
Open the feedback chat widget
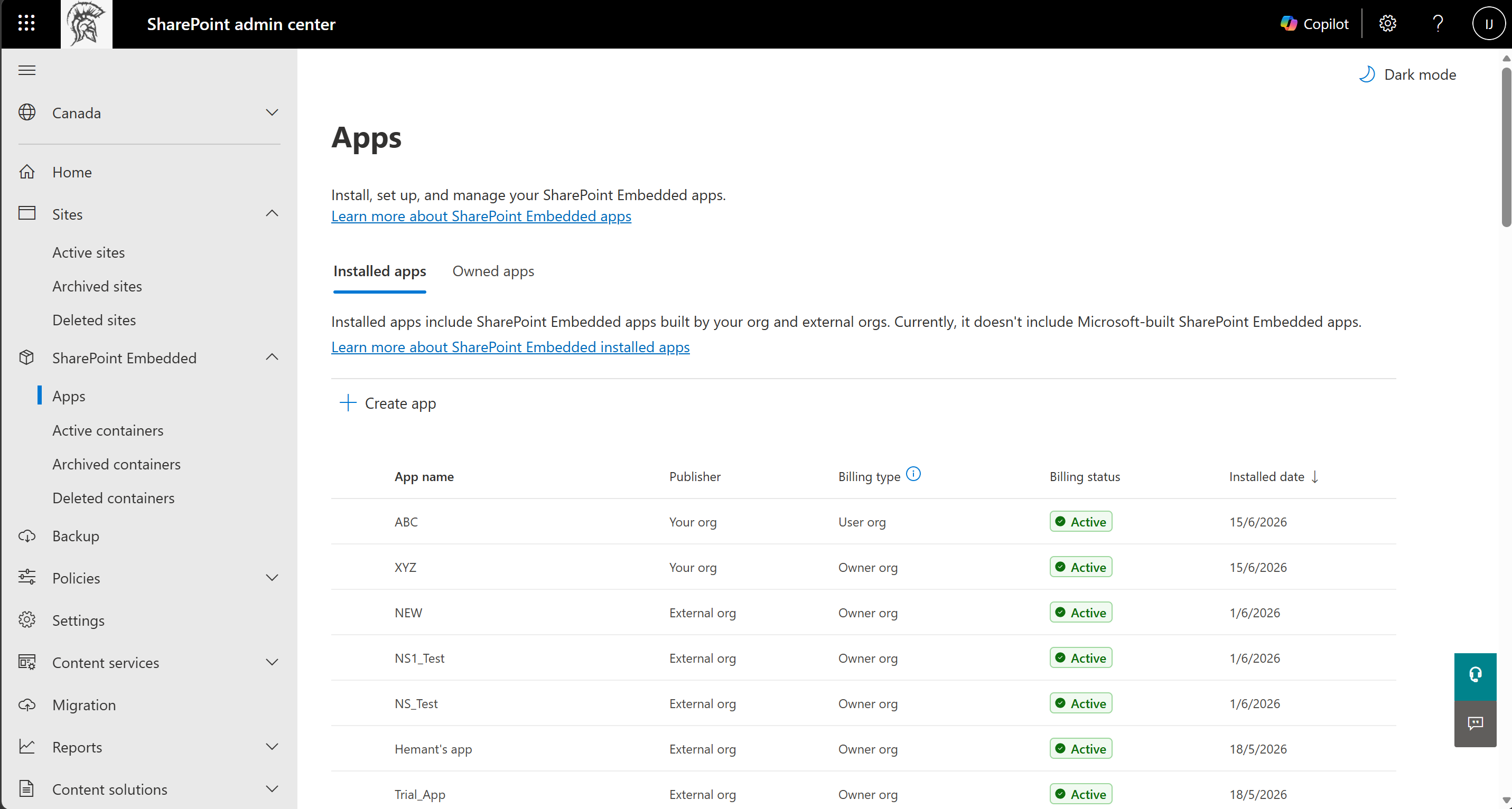click(1475, 723)
